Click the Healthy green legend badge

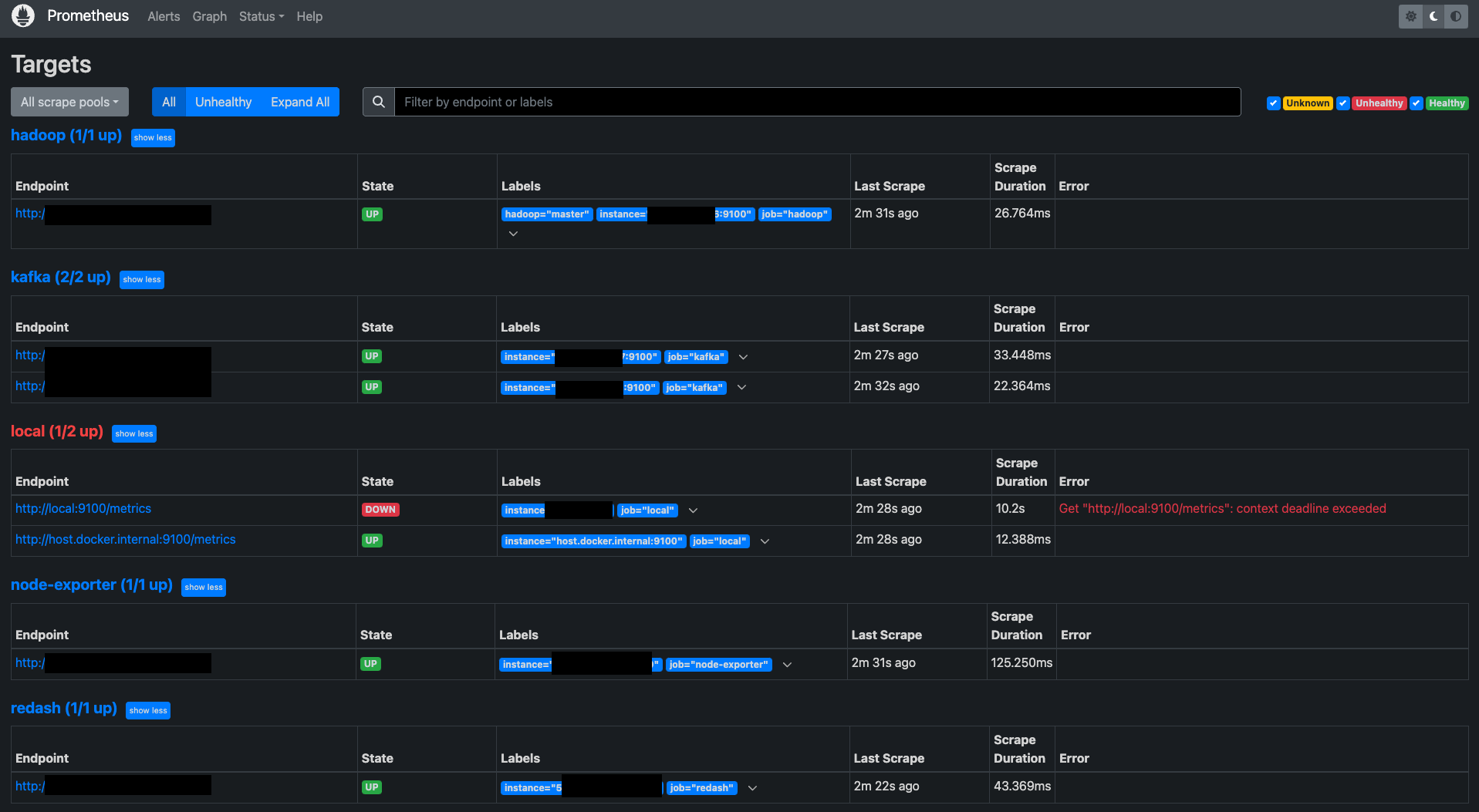(1447, 103)
